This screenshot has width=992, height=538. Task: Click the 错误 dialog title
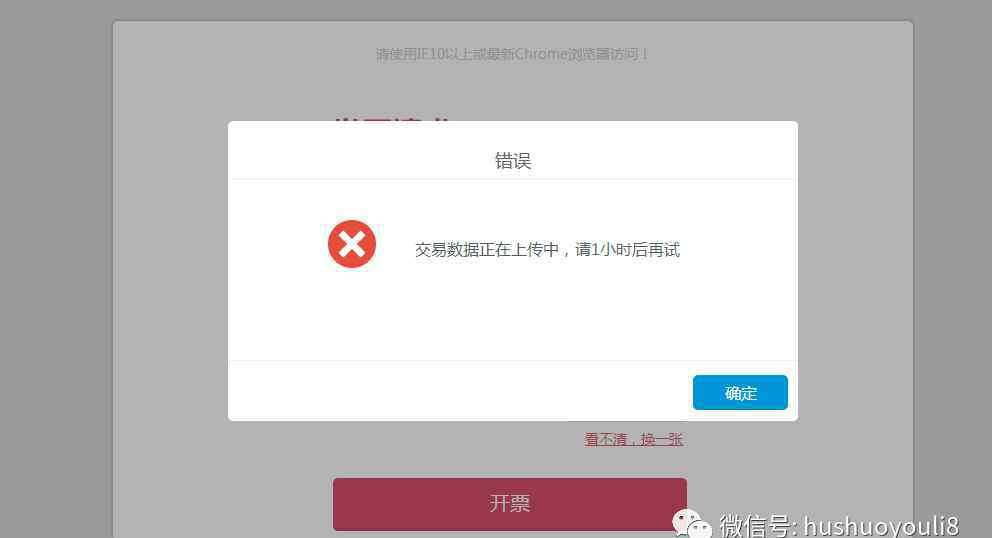pyautogui.click(x=512, y=161)
